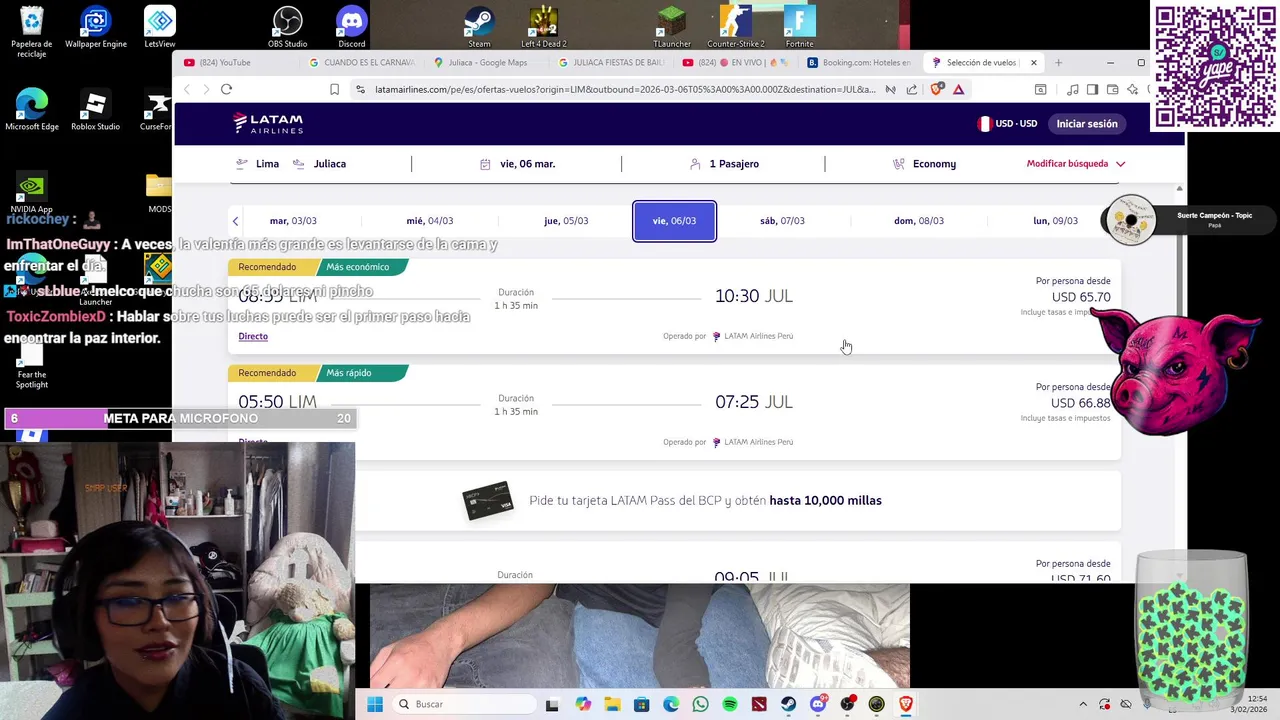Image resolution: width=1280 pixels, height=720 pixels.
Task: Select date mié, 04/03
Action: point(430,221)
